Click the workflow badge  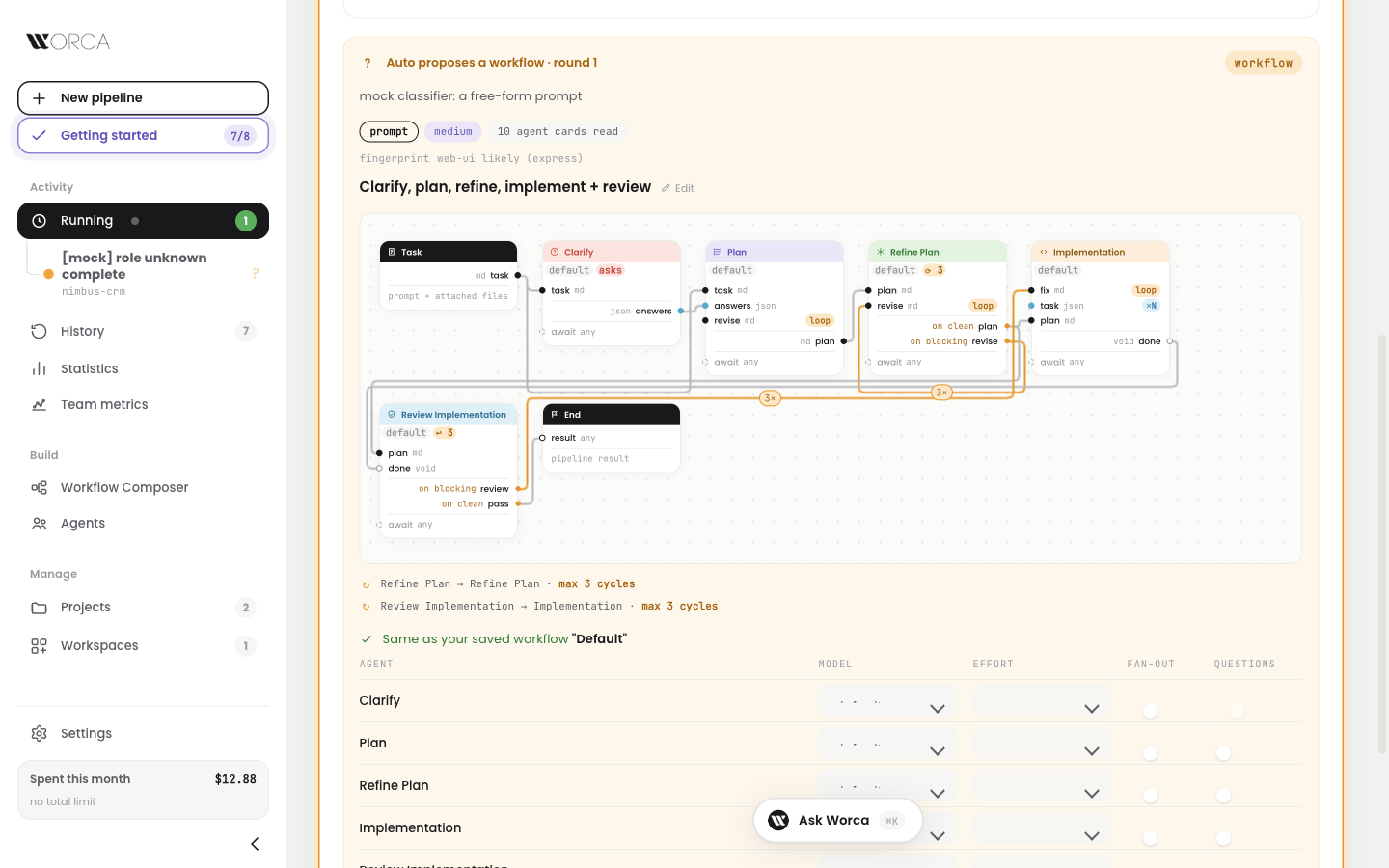[x=1264, y=63]
